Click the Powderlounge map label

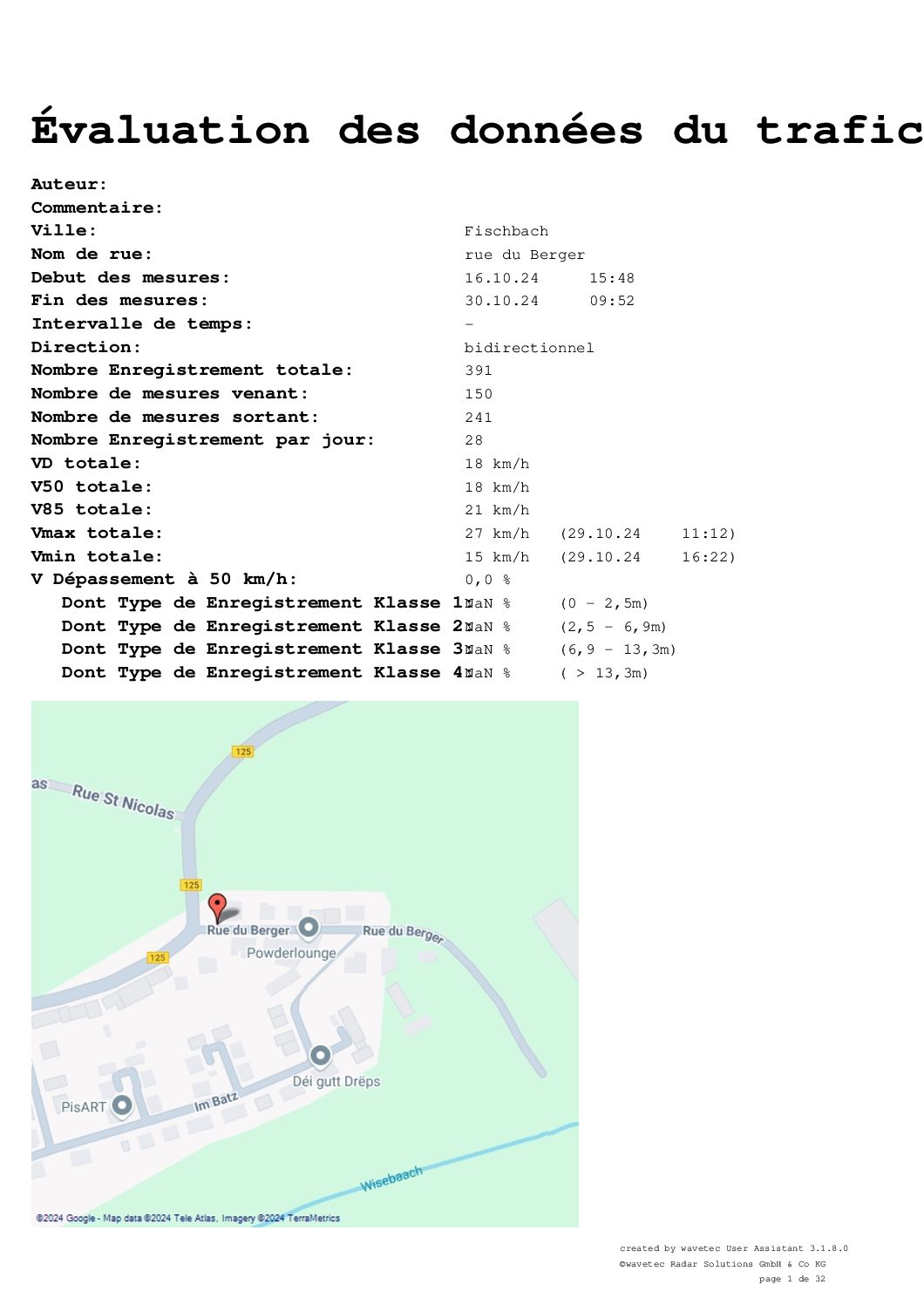pos(291,953)
